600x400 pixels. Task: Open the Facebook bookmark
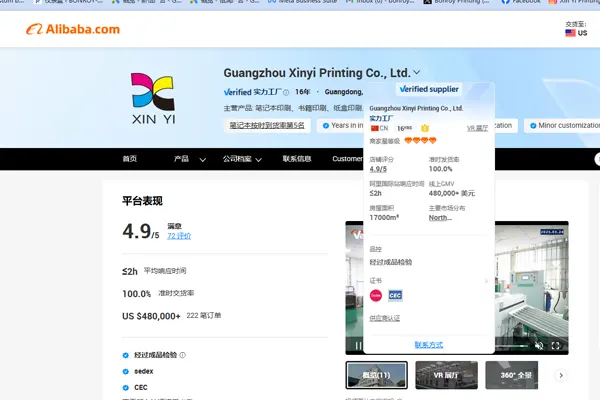(x=520, y=2)
